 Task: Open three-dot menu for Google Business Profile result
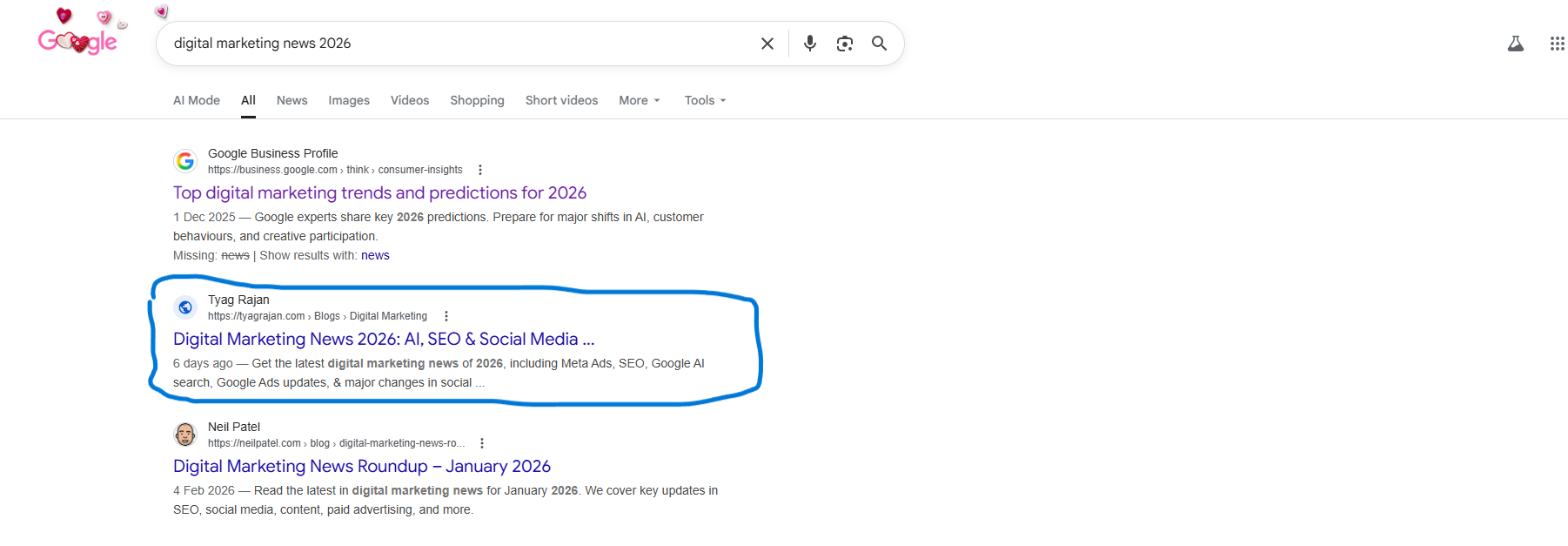pyautogui.click(x=480, y=170)
